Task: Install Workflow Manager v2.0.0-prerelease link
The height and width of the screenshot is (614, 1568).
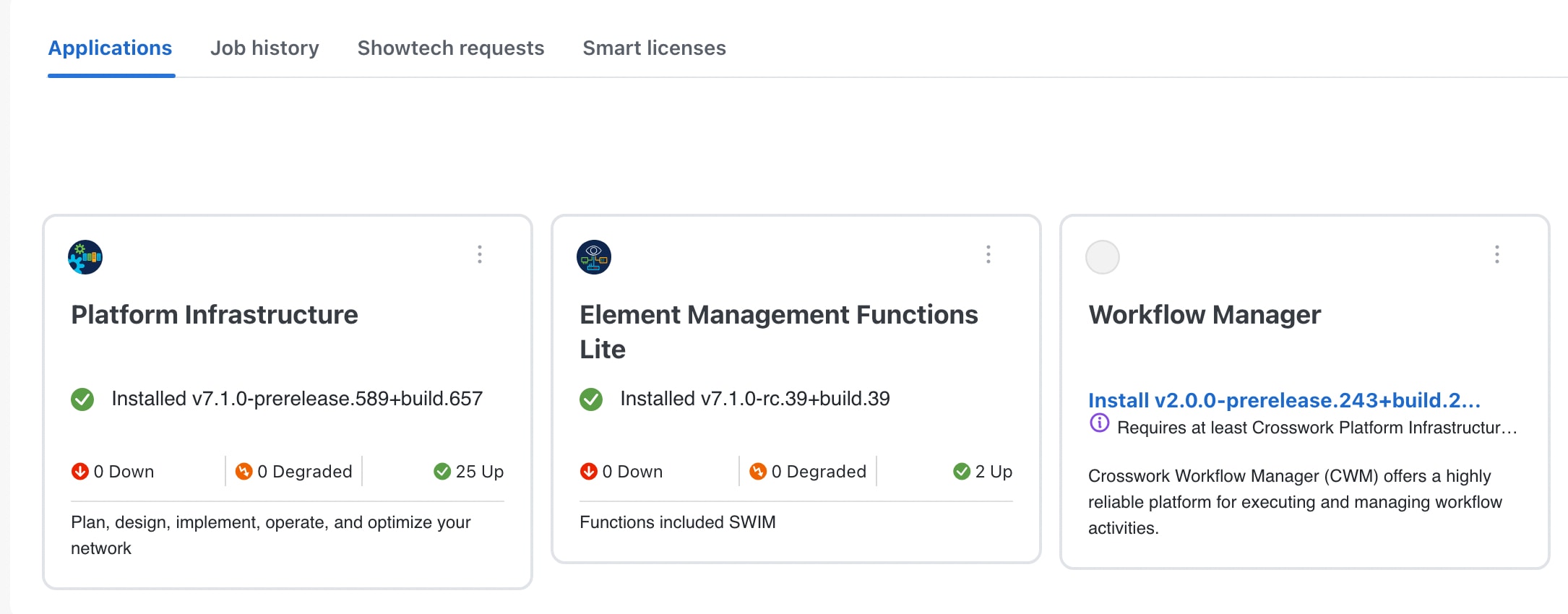Action: [x=1284, y=400]
